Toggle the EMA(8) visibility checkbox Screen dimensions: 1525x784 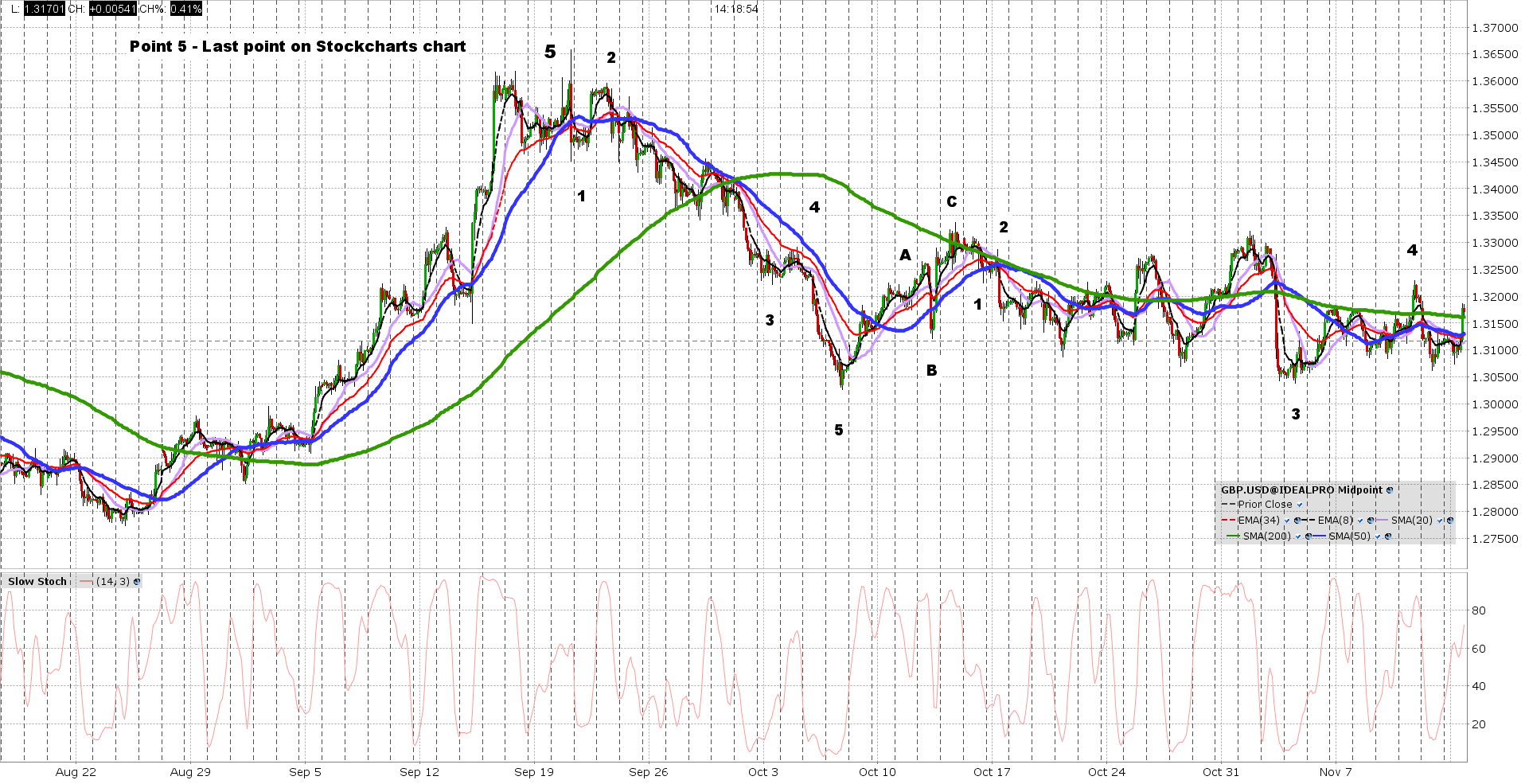[x=1360, y=521]
